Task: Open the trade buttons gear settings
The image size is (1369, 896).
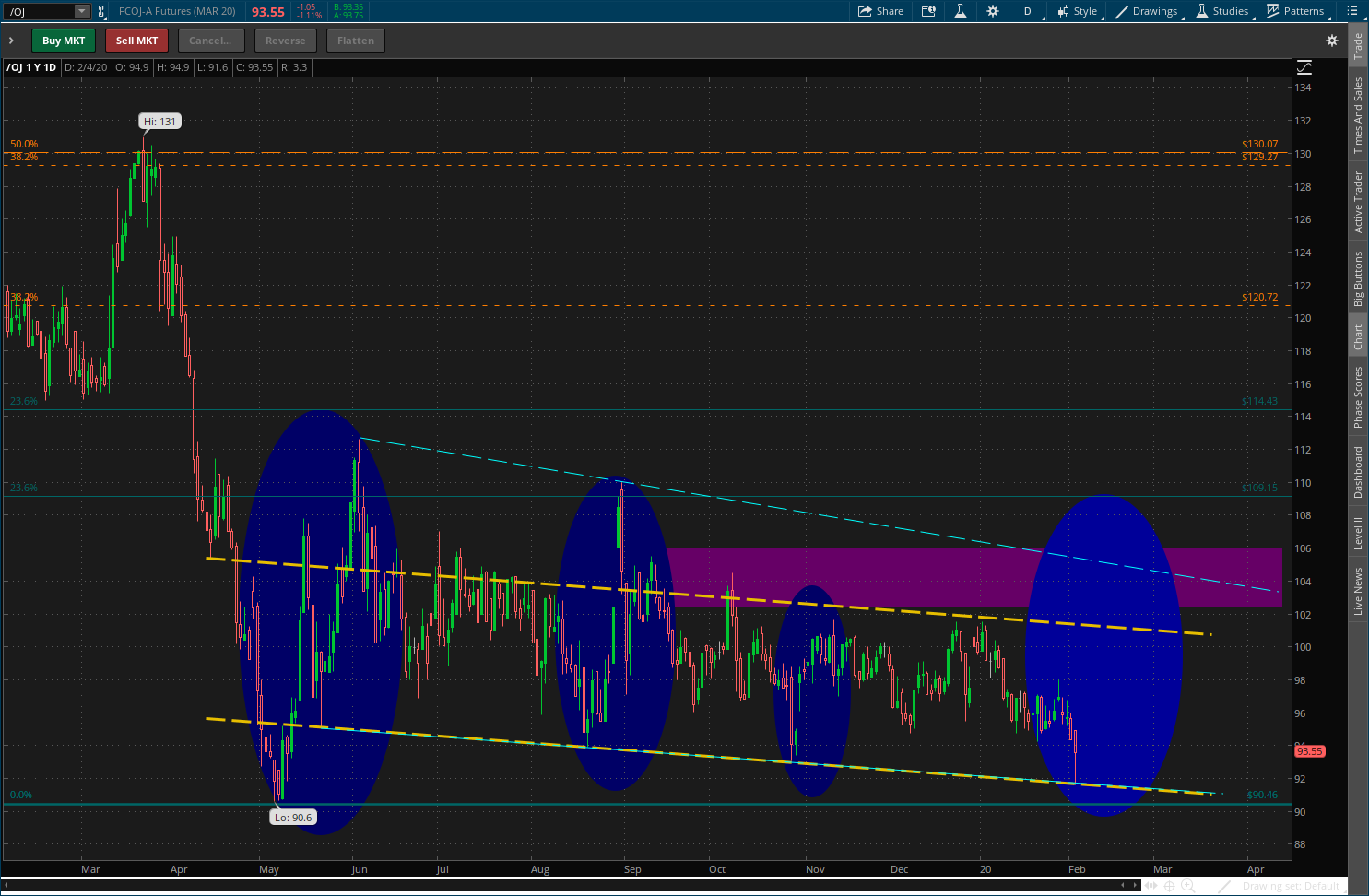Action: 1331,41
